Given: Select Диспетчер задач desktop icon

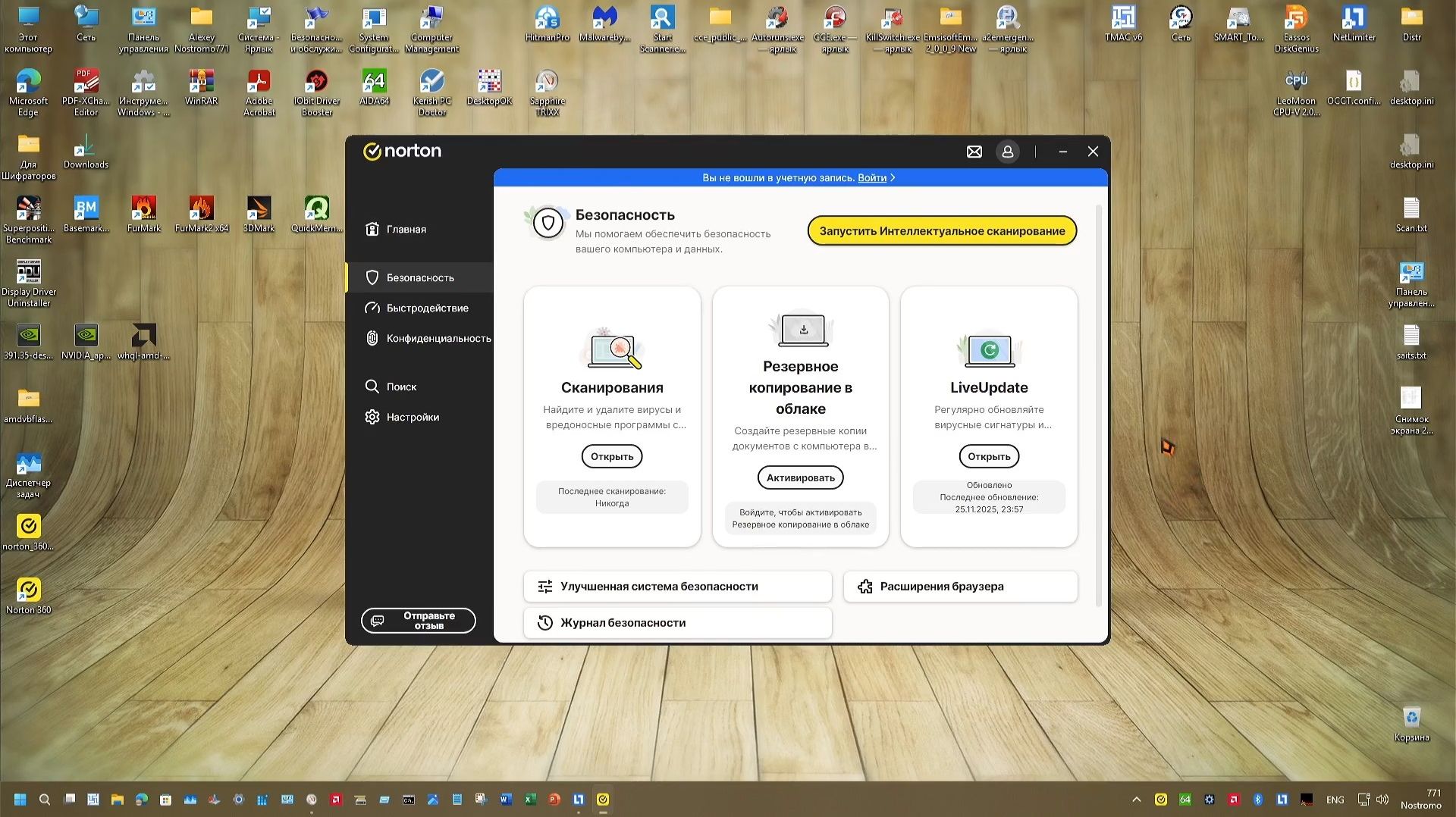Looking at the screenshot, I should 28,474.
